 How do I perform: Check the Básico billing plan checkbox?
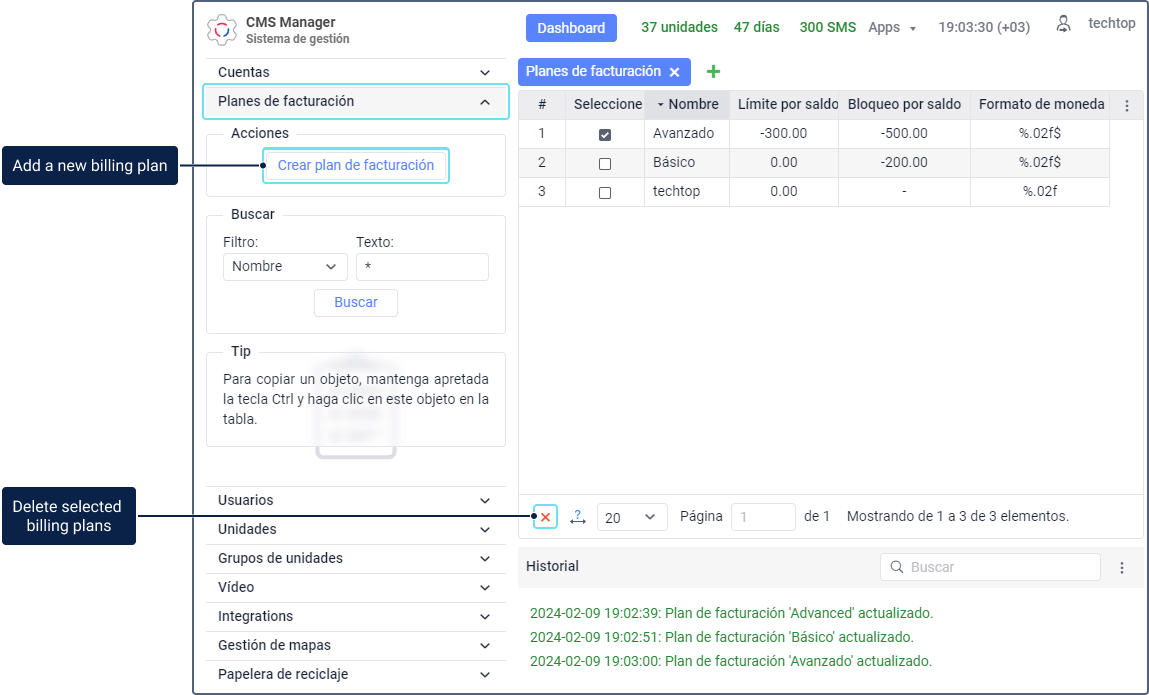[x=605, y=163]
